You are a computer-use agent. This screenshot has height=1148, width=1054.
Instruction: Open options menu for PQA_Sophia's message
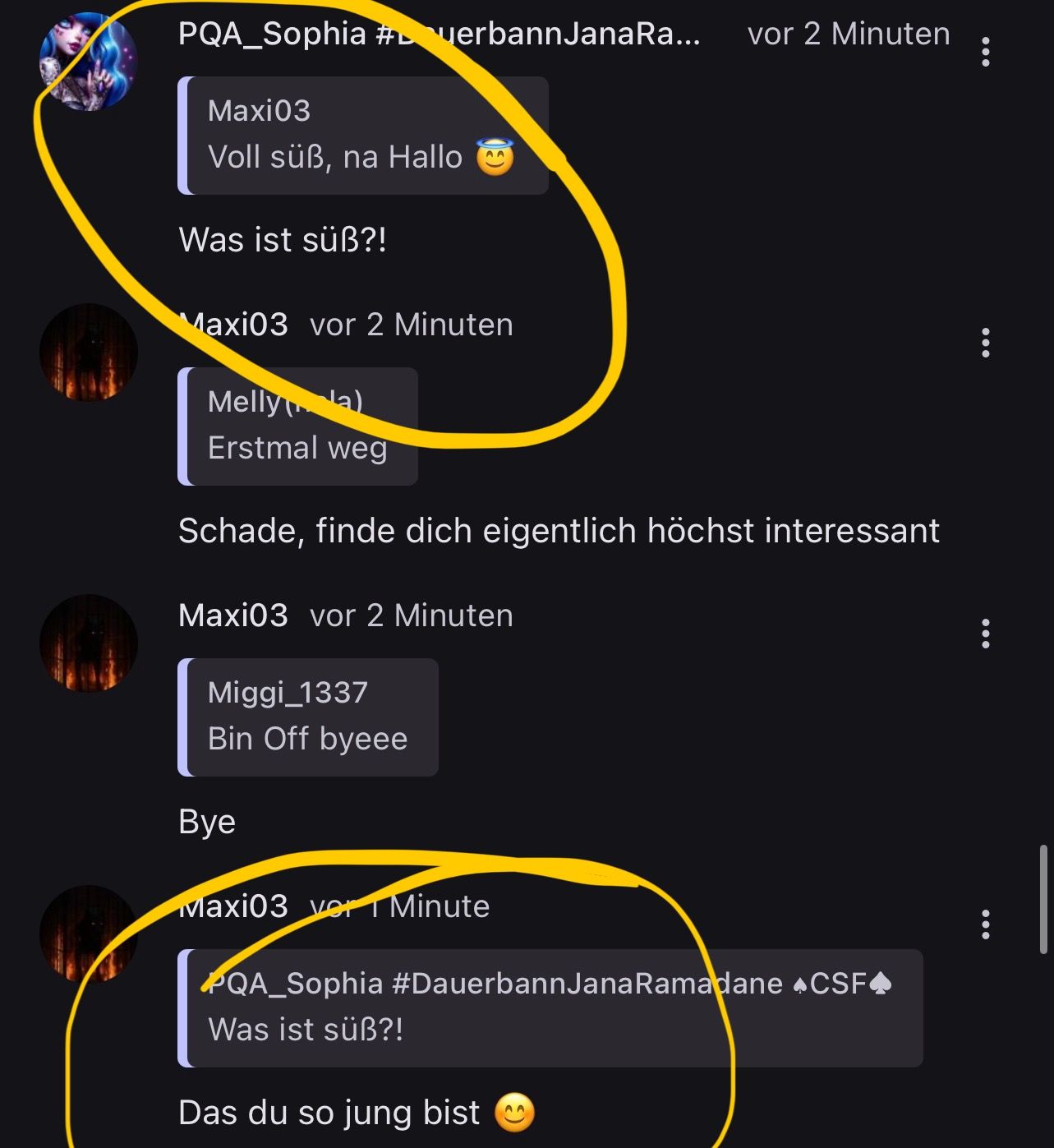click(985, 52)
